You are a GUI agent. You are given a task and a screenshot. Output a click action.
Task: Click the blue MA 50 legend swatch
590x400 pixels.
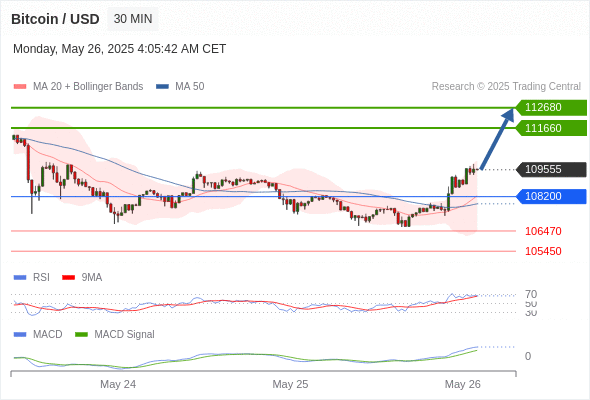tap(162, 87)
